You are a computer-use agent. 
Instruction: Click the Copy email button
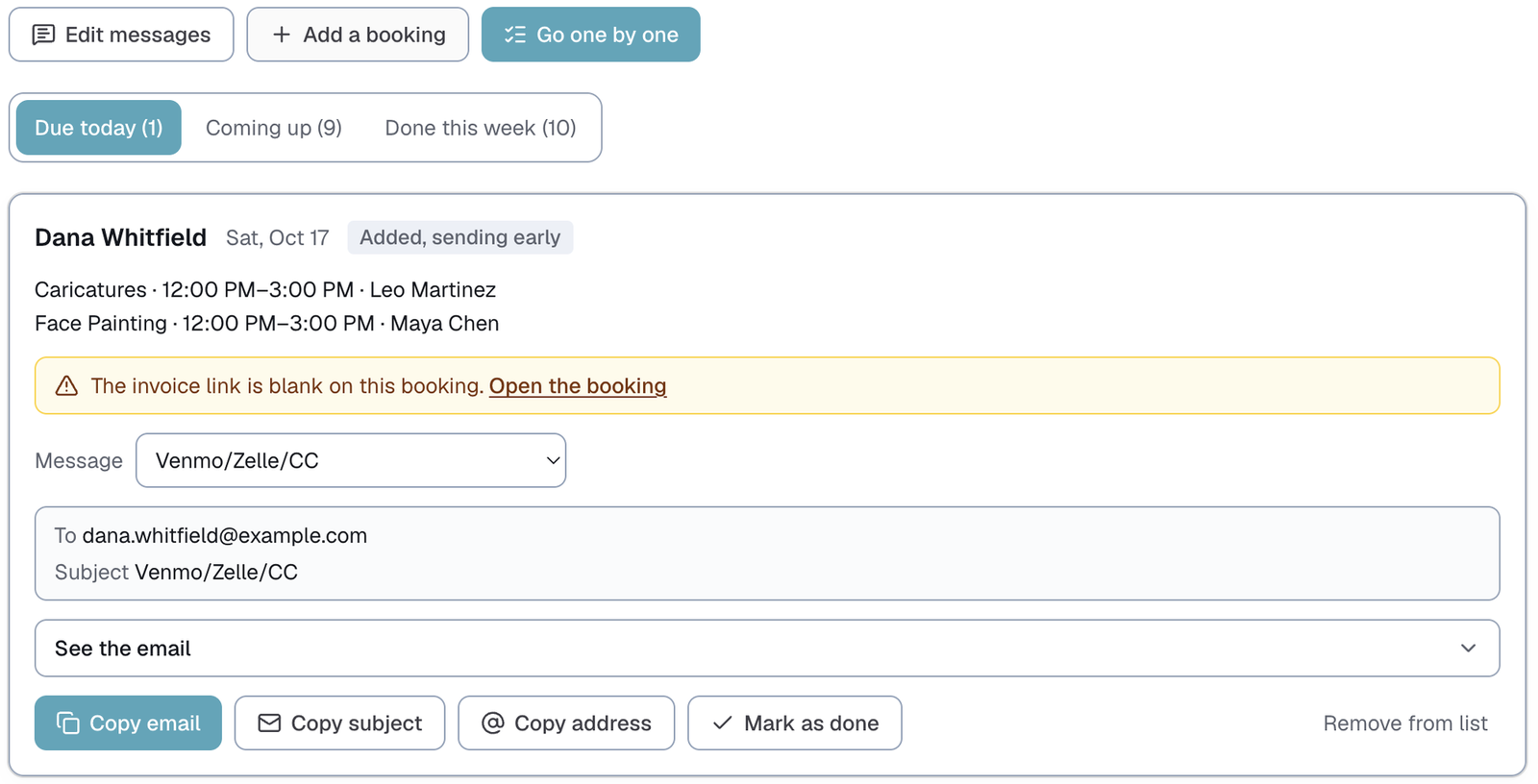point(128,723)
